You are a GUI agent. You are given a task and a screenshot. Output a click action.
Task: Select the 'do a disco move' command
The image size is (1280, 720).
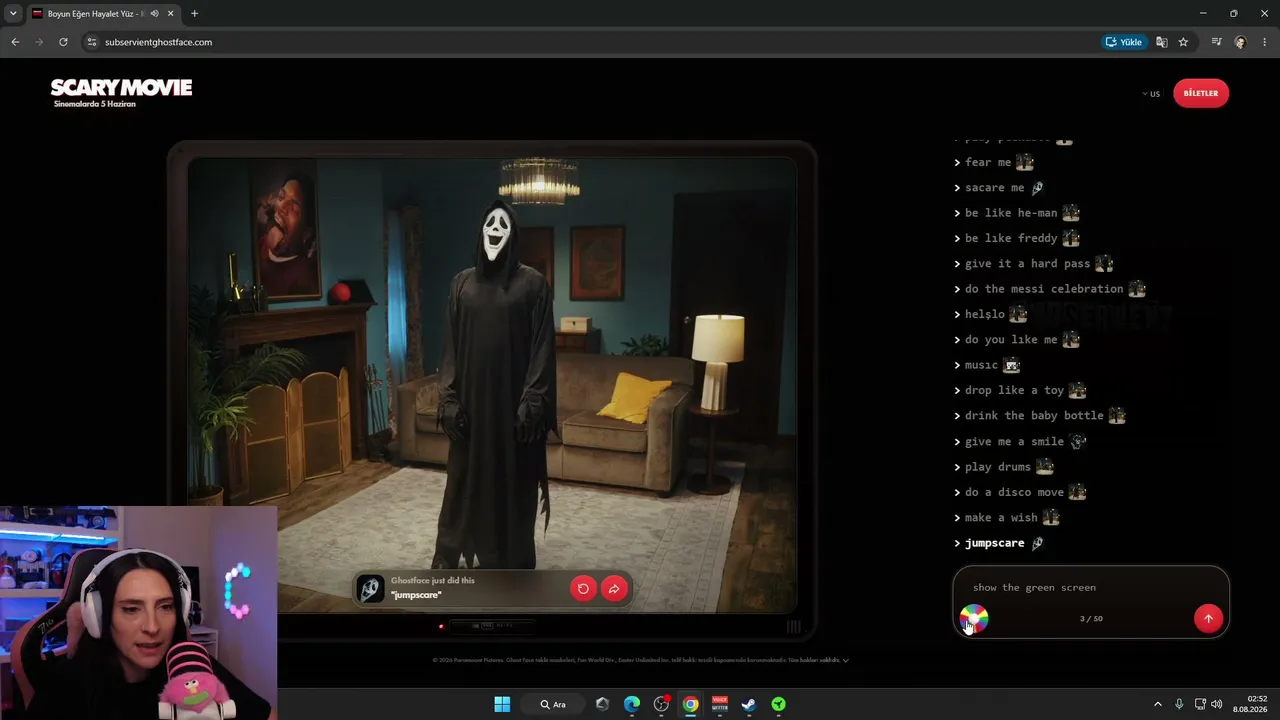coord(1014,492)
